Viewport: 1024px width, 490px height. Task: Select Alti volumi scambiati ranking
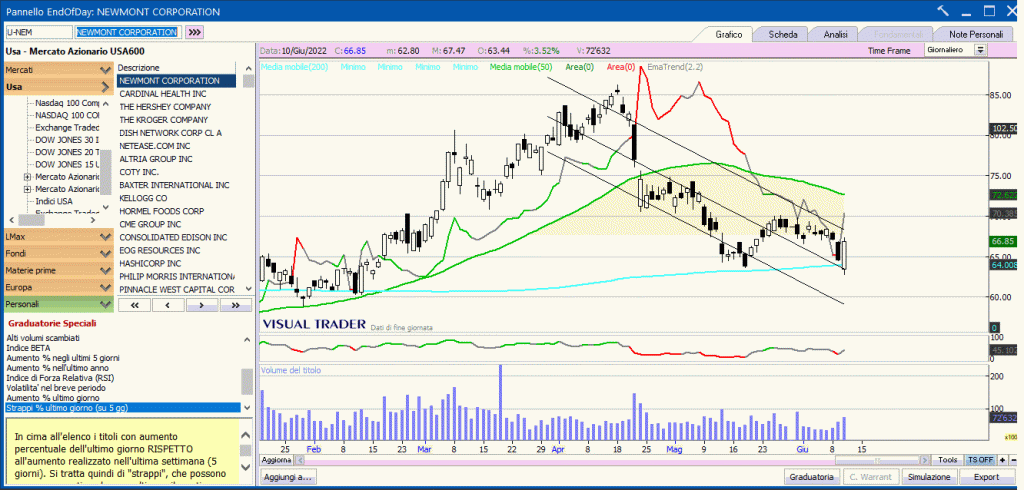point(43,338)
